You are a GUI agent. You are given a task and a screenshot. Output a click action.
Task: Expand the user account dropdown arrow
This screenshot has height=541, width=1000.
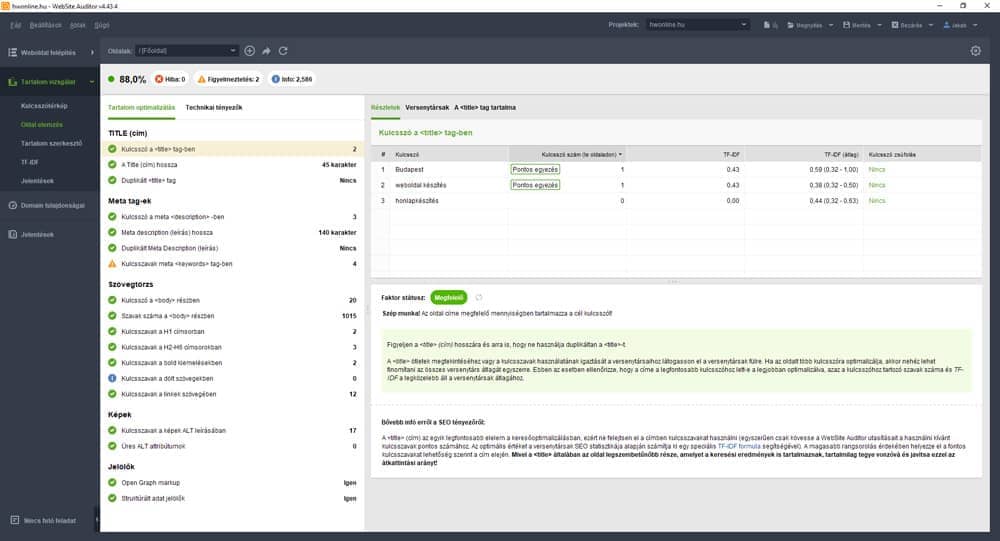click(975, 25)
